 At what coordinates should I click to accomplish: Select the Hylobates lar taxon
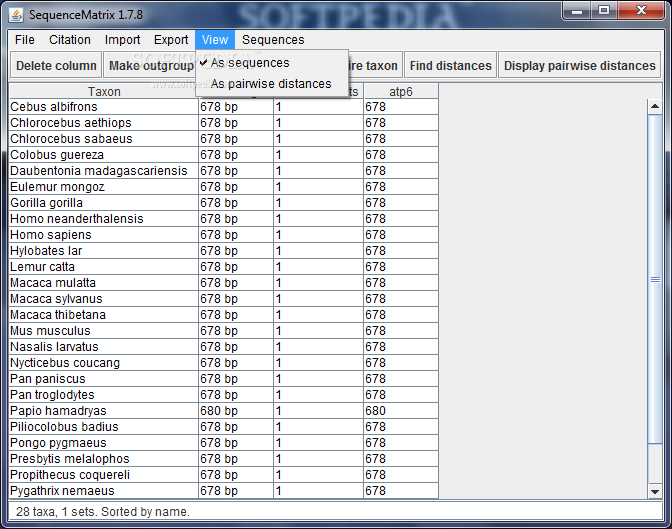(x=103, y=251)
